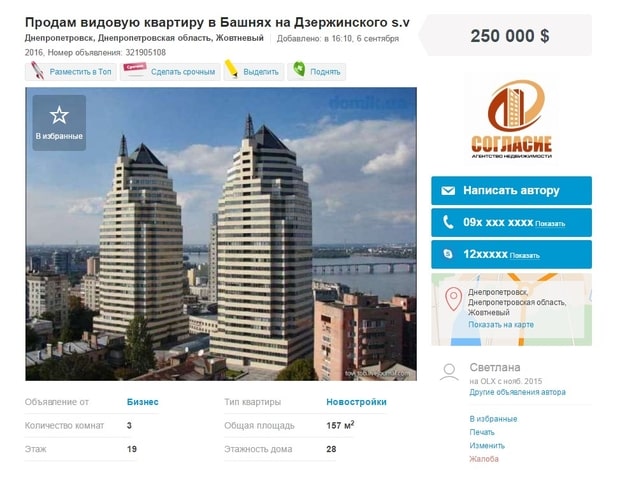620x477 pixels.
Task: Click the Skype icon in contact button
Action: (x=448, y=254)
